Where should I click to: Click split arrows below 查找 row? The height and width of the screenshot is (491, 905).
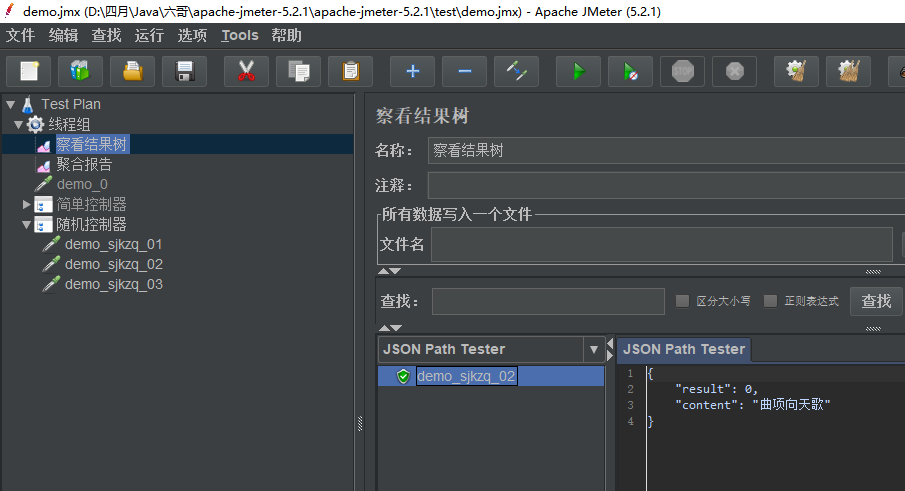pyautogui.click(x=390, y=328)
